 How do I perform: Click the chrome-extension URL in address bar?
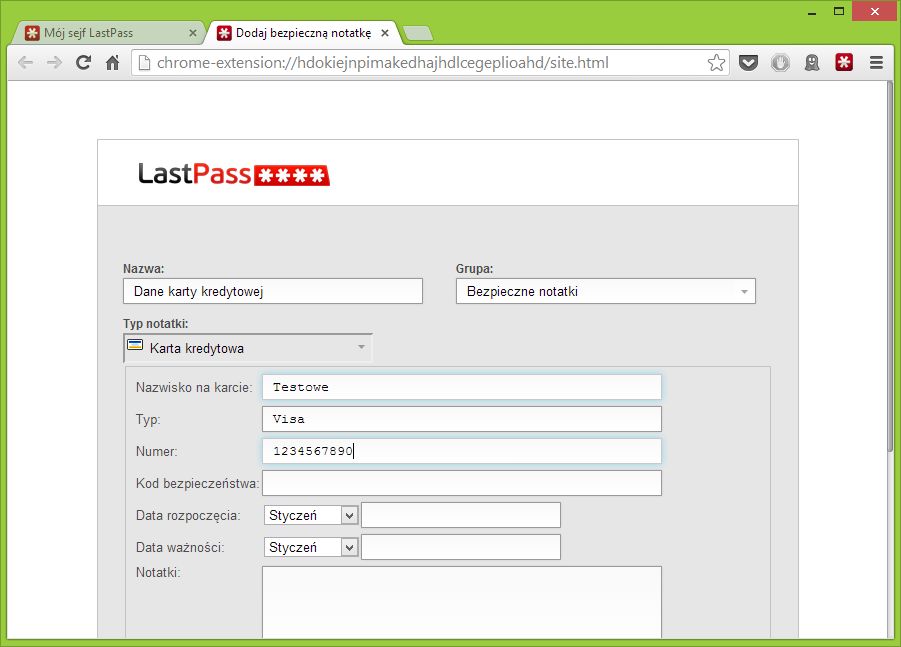[x=383, y=63]
